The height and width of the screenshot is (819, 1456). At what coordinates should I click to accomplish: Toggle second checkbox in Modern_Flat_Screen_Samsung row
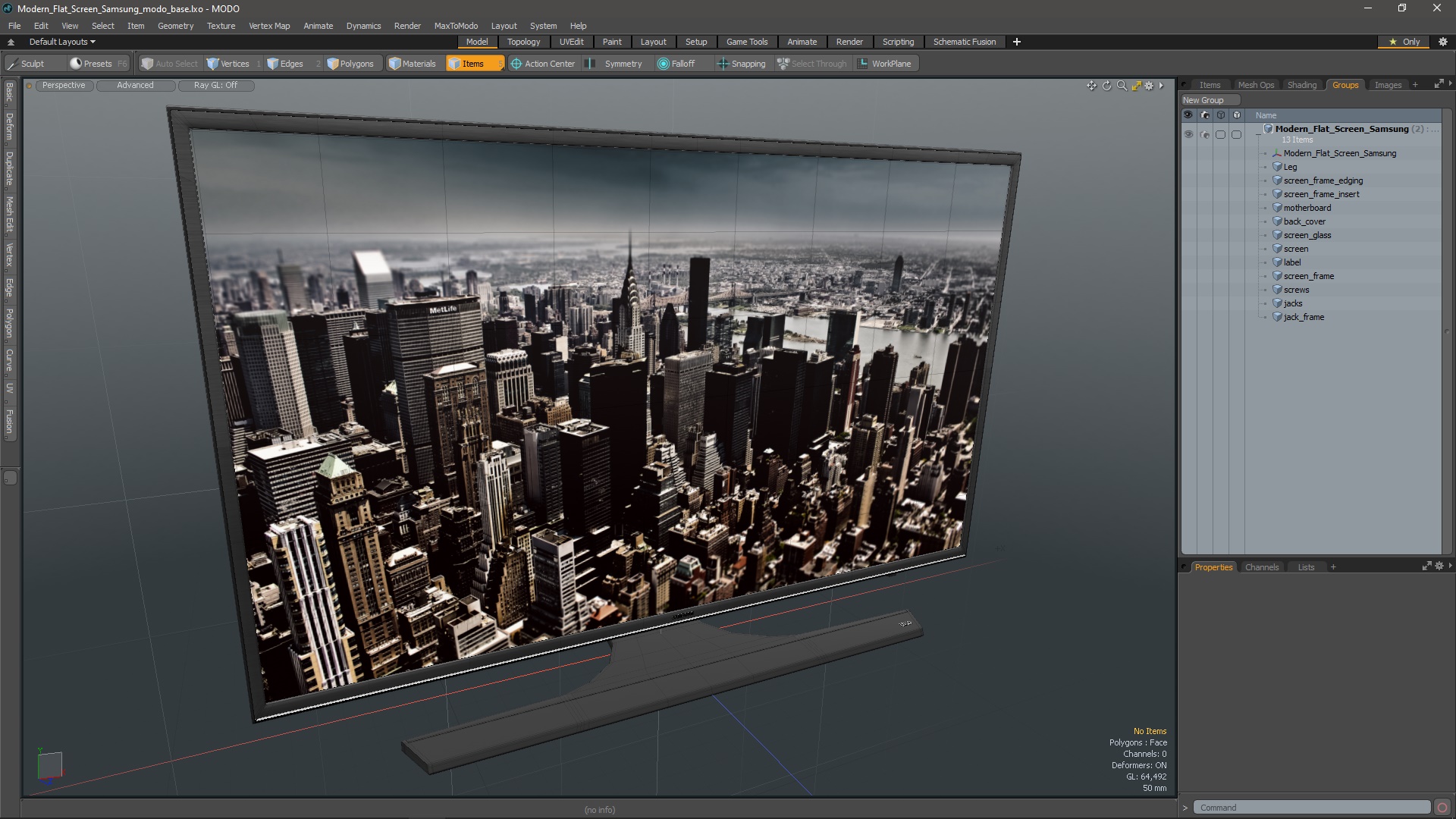tap(1236, 134)
